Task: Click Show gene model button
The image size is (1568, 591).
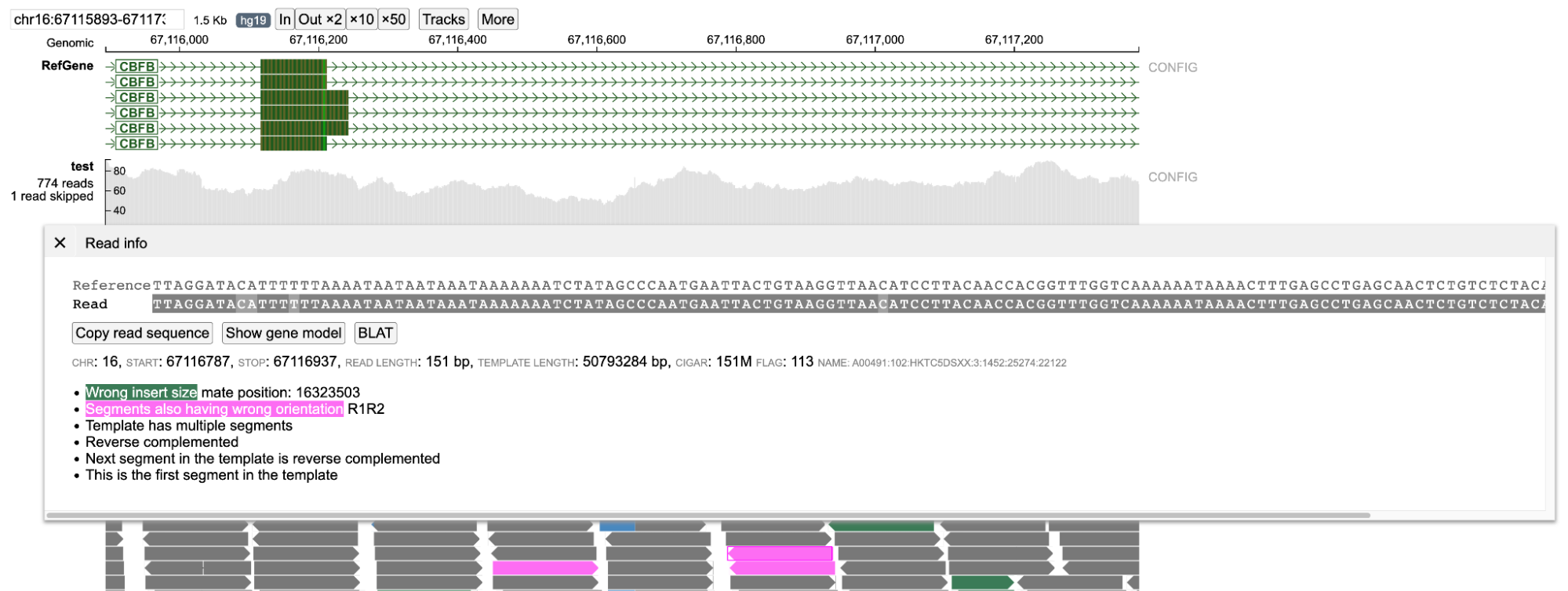Action: pos(283,333)
